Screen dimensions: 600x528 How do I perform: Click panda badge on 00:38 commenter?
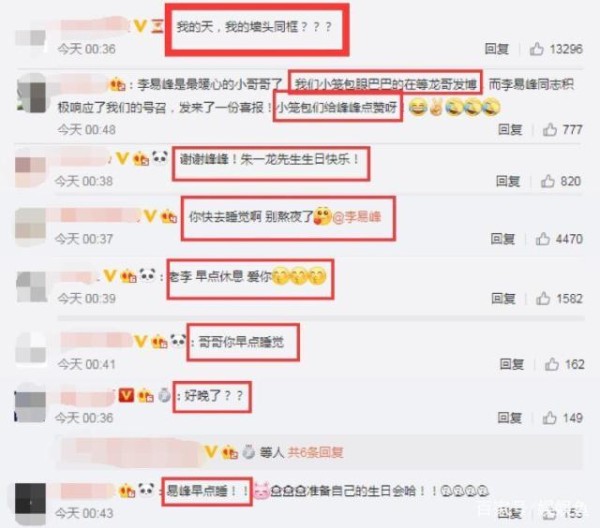click(160, 157)
